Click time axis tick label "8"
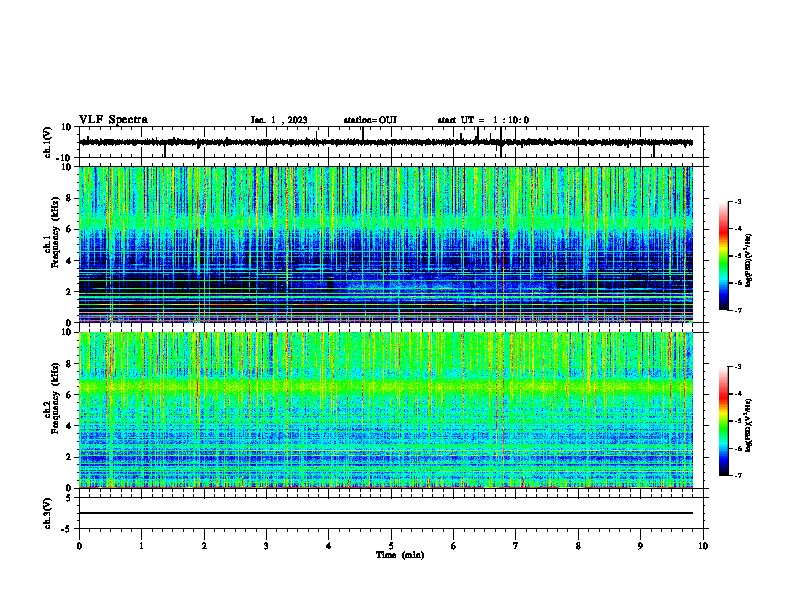 [578, 546]
